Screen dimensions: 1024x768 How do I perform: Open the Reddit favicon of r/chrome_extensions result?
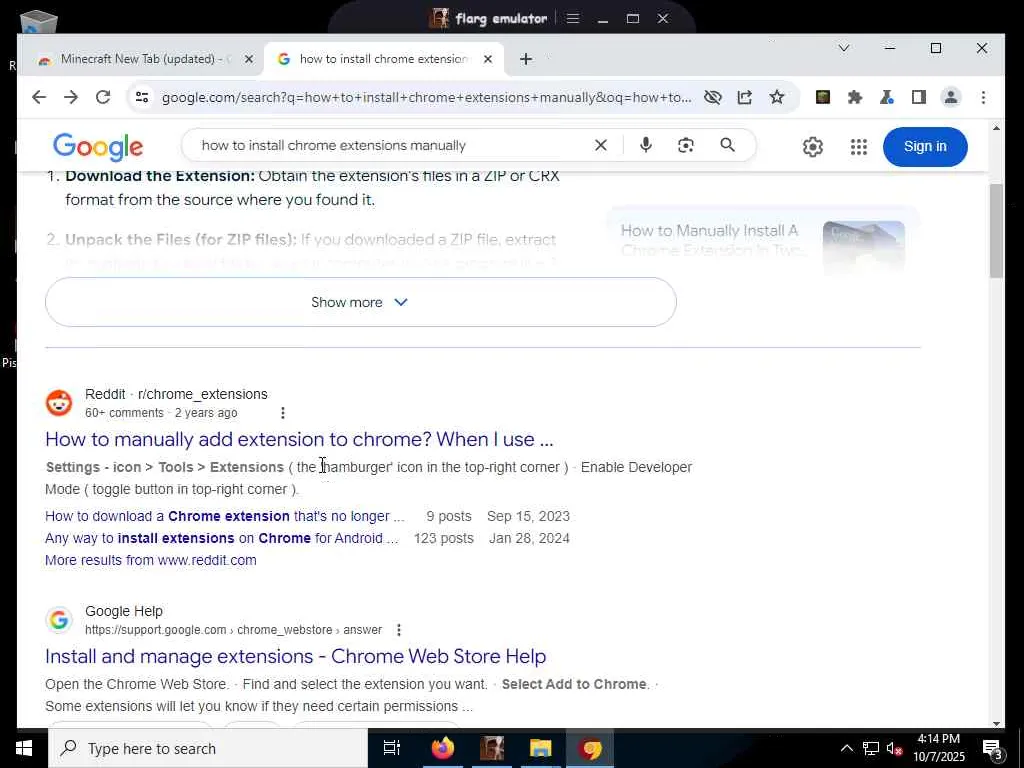click(x=59, y=403)
